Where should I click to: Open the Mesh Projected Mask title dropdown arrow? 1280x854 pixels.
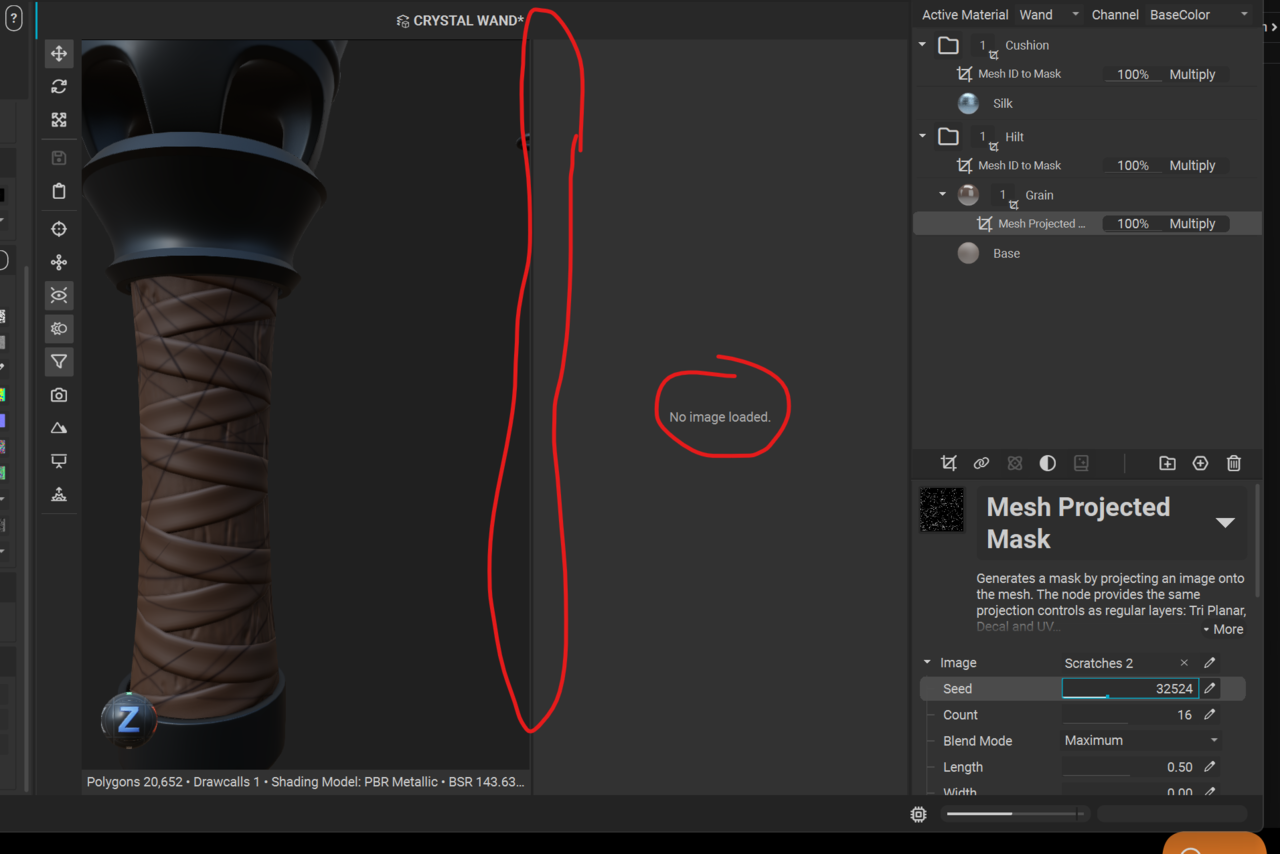coord(1225,523)
